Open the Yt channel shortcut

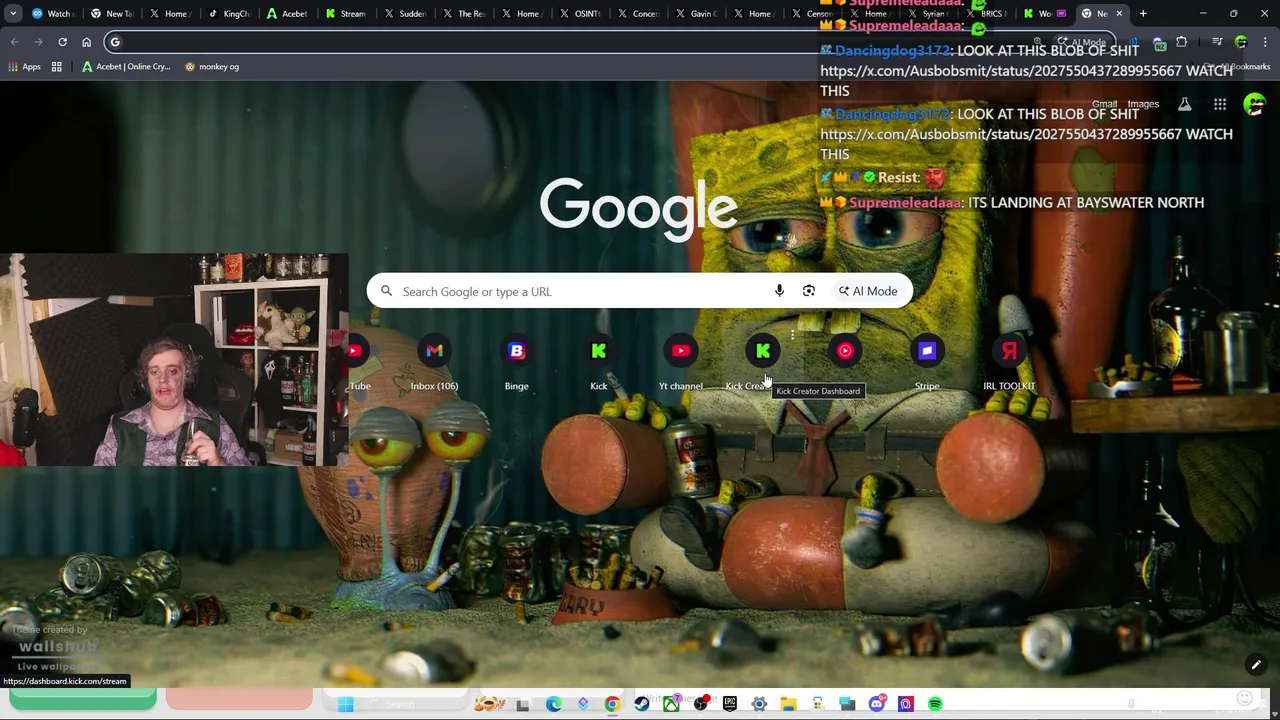pyautogui.click(x=681, y=363)
